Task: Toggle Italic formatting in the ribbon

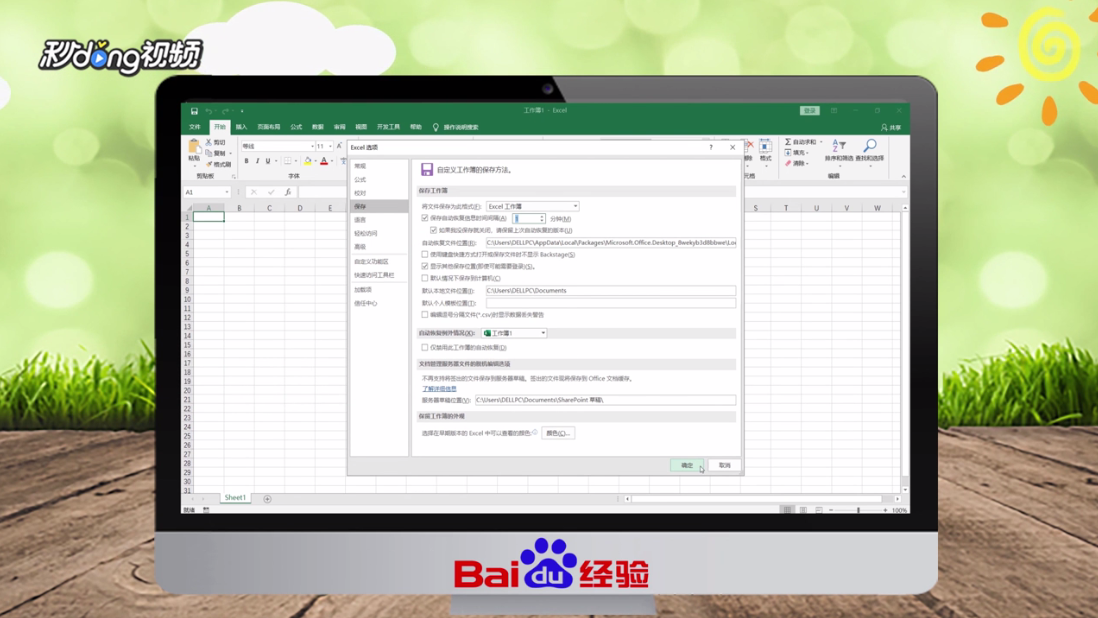Action: [x=257, y=161]
